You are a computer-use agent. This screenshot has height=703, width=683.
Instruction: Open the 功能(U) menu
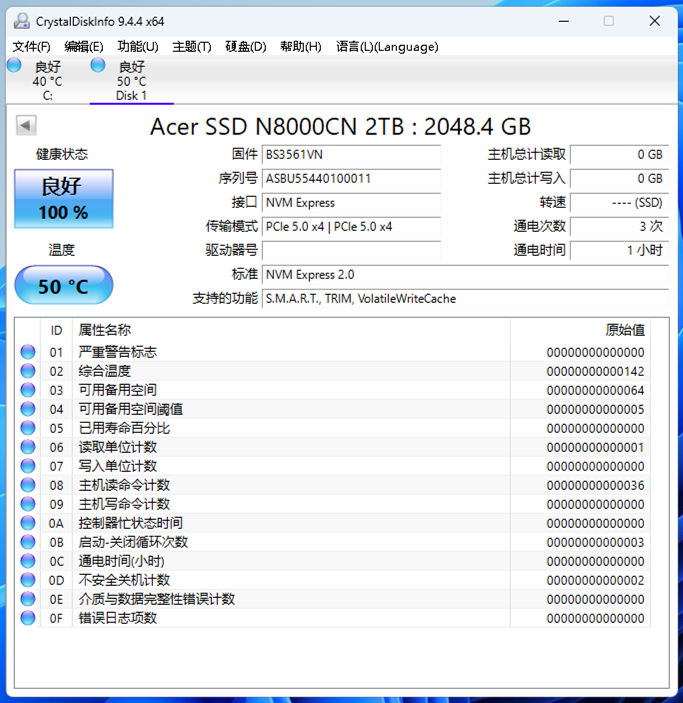point(138,47)
